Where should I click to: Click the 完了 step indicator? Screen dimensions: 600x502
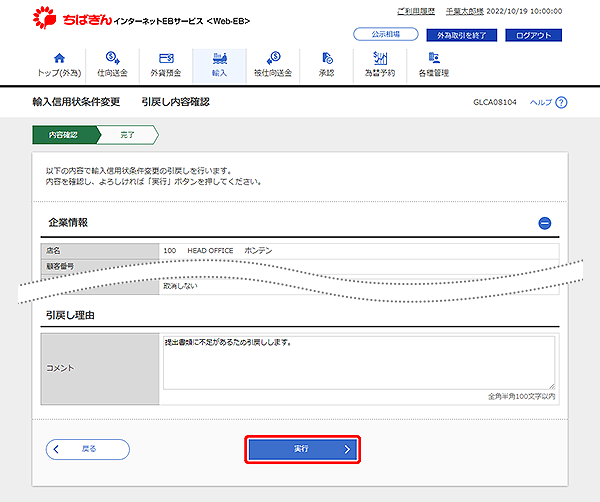[x=128, y=135]
